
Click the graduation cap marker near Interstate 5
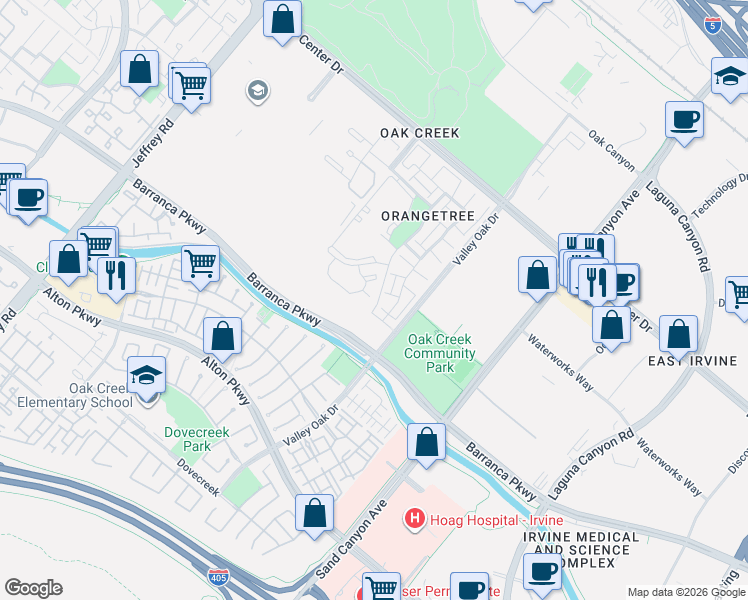(730, 76)
